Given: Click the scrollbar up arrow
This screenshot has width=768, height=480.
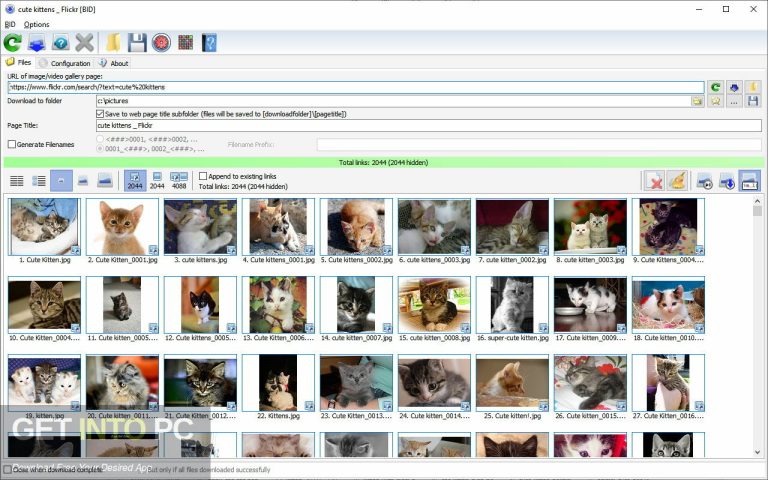Looking at the screenshot, I should point(757,200).
